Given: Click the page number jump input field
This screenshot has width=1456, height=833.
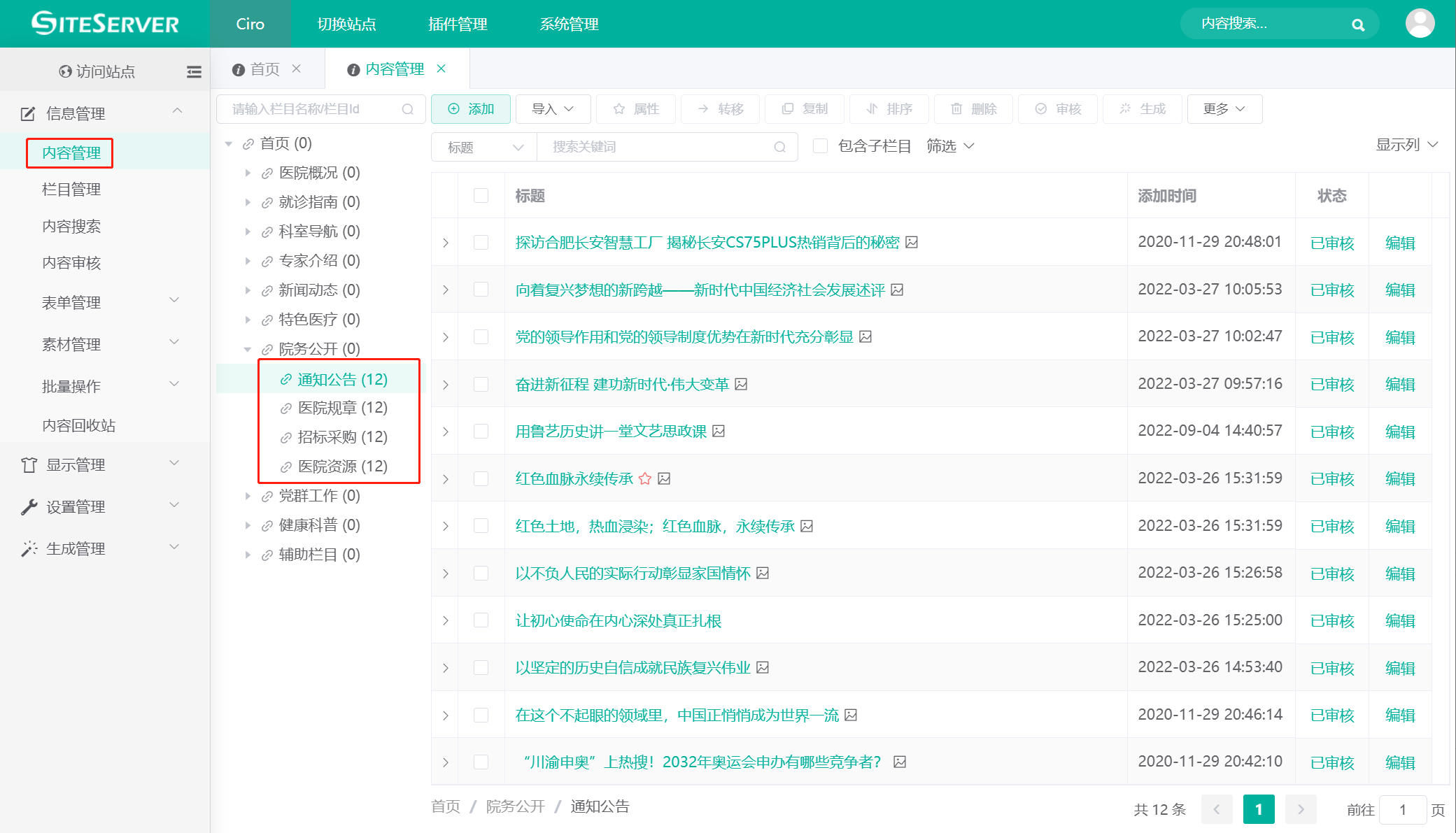Looking at the screenshot, I should (x=1402, y=809).
